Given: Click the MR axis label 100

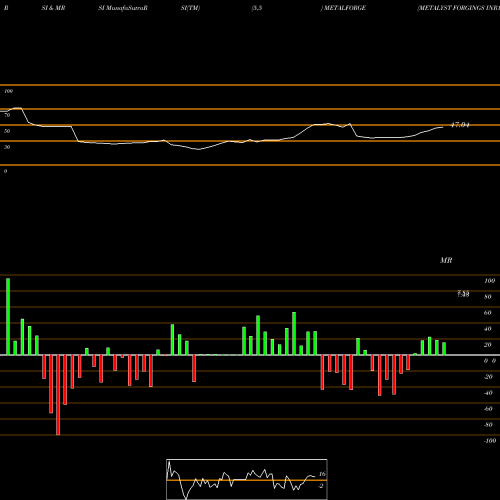Looking at the screenshot, I should (x=489, y=281).
